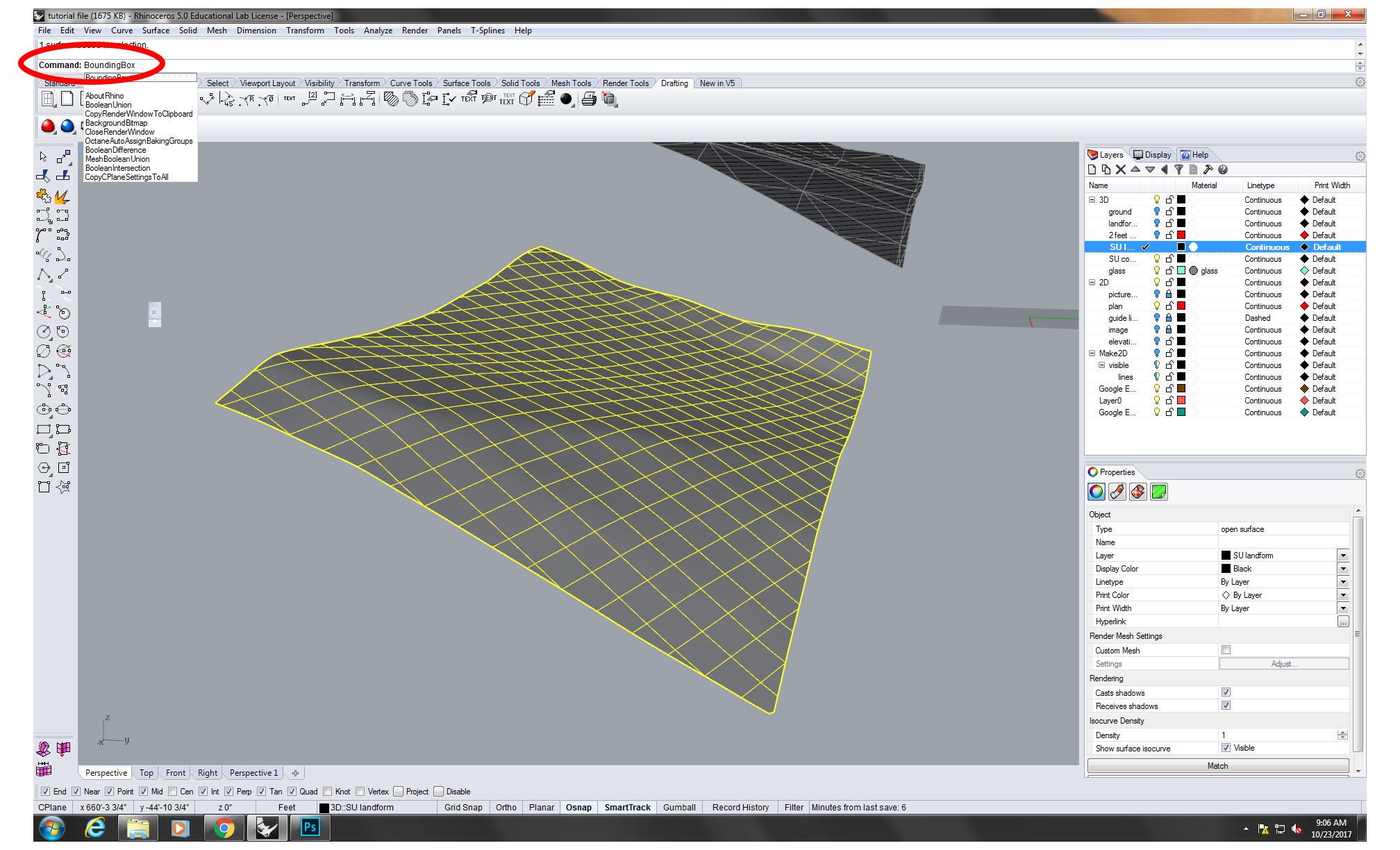This screenshot has height=850, width=1400.
Task: Click the Hyperlink browse button
Action: pyautogui.click(x=1343, y=622)
